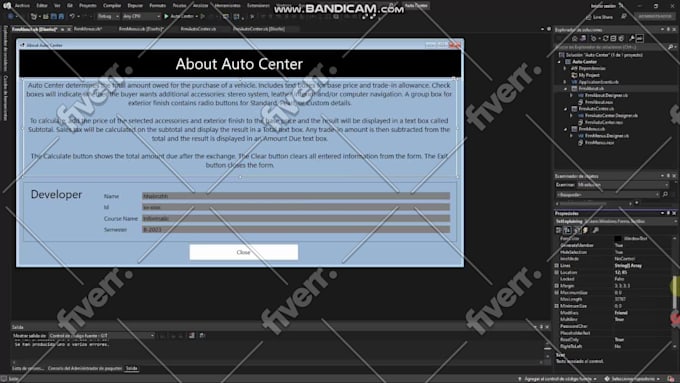The width and height of the screenshot is (680, 383).
Task: Select the About Auto Center header label
Action: pos(240,64)
